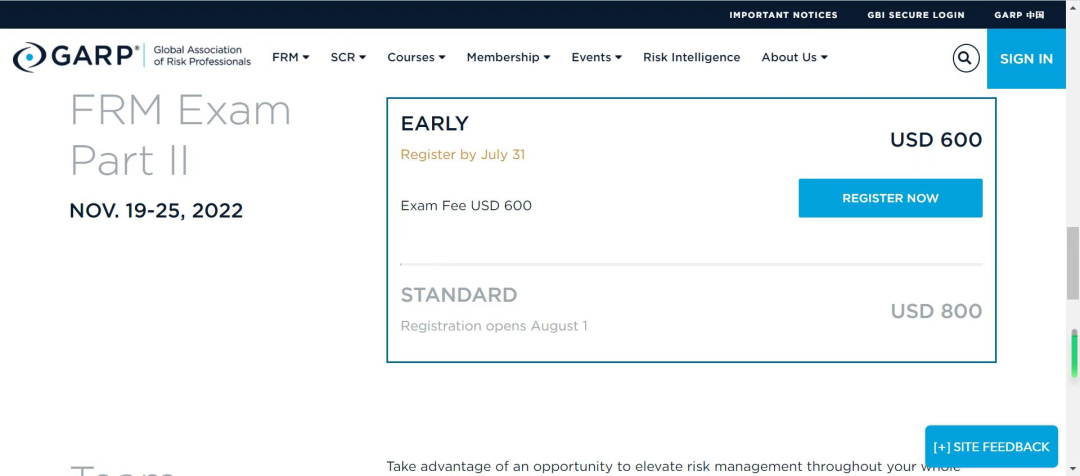Select the STANDARD registration option

pyautogui.click(x=459, y=295)
